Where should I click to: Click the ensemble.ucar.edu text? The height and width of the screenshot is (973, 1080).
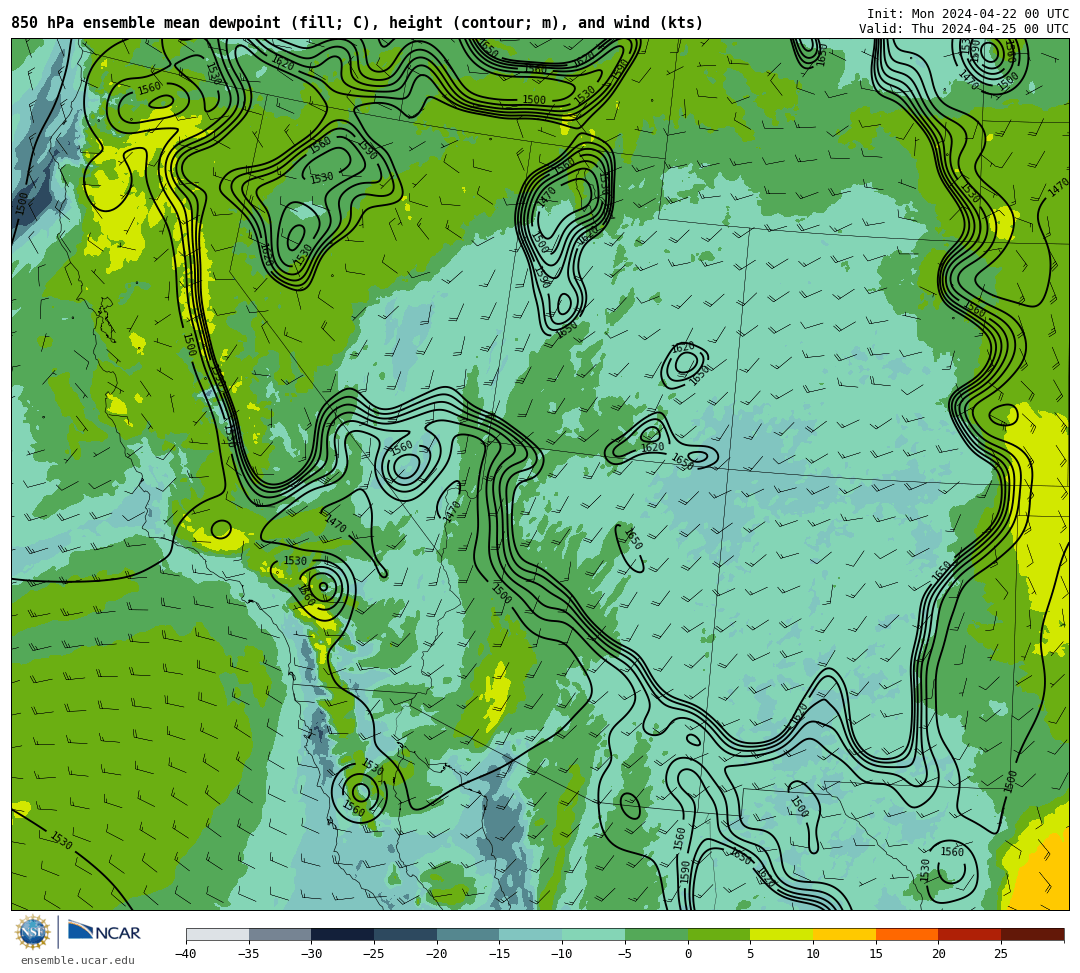[x=78, y=960]
